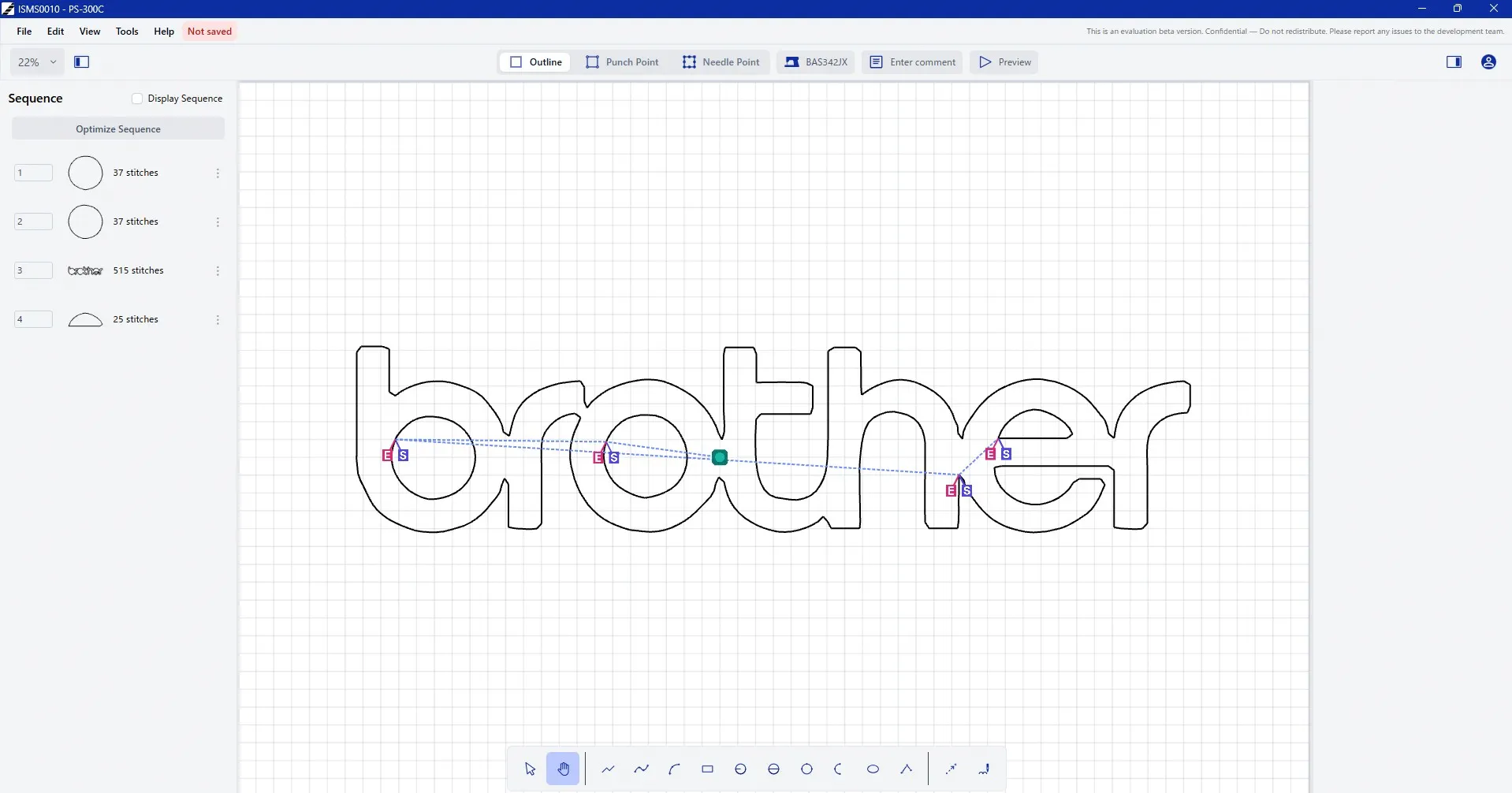Select the stitch needle tool at toolbar end

[984, 769]
